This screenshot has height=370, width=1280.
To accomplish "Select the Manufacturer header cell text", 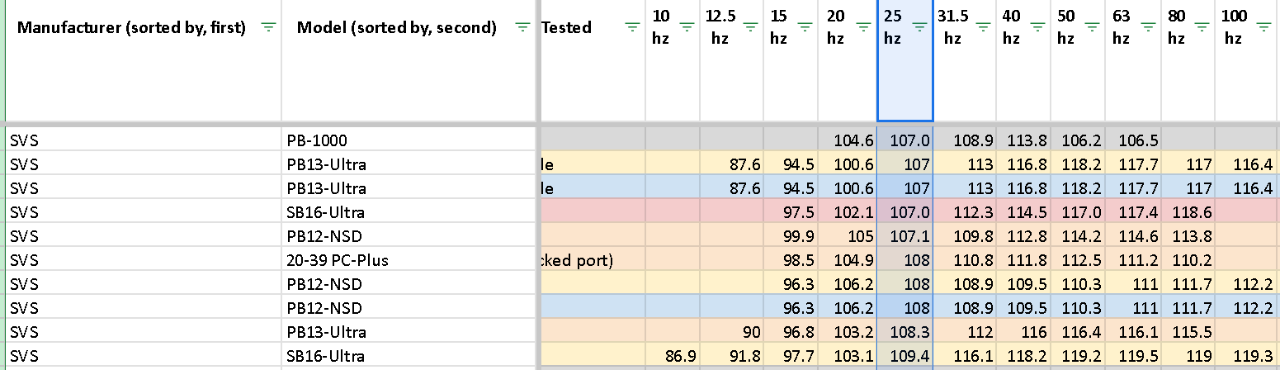I will [x=131, y=28].
